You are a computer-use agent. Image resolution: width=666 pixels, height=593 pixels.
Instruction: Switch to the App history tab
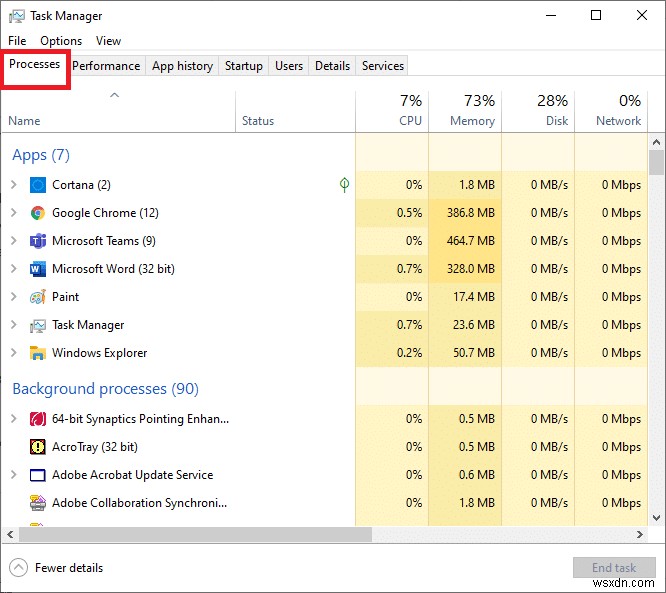[182, 66]
